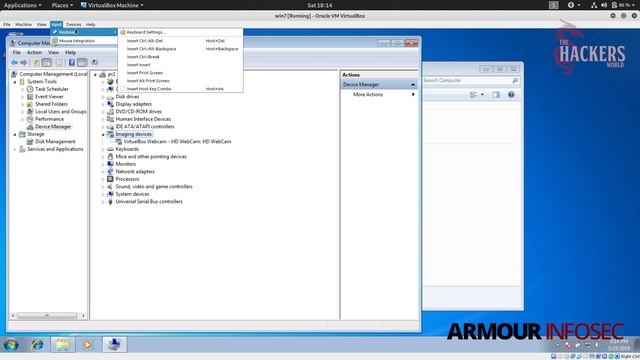
Task: Click the network icon in Kali top bar
Action: (x=594, y=5)
